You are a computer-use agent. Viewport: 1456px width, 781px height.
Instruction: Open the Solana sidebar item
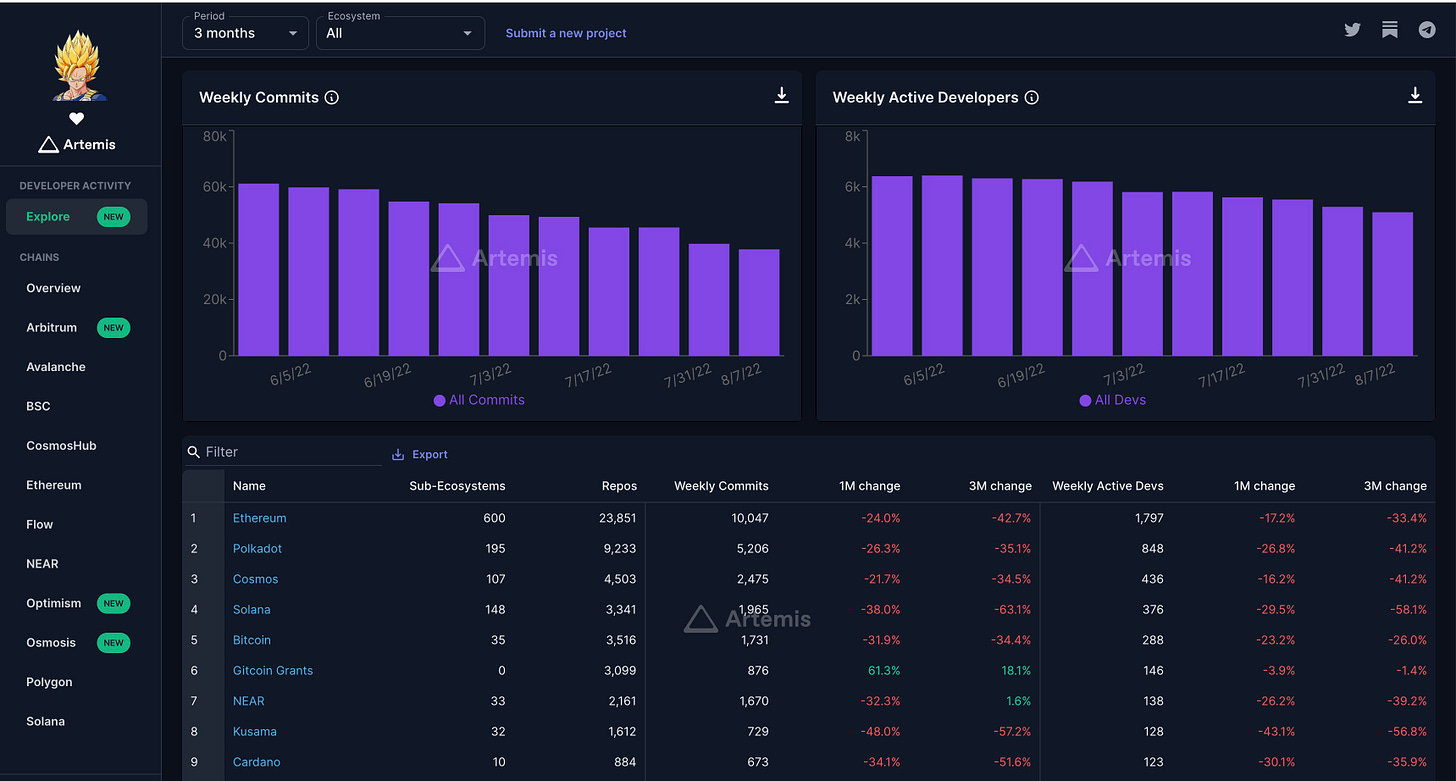[x=45, y=721]
